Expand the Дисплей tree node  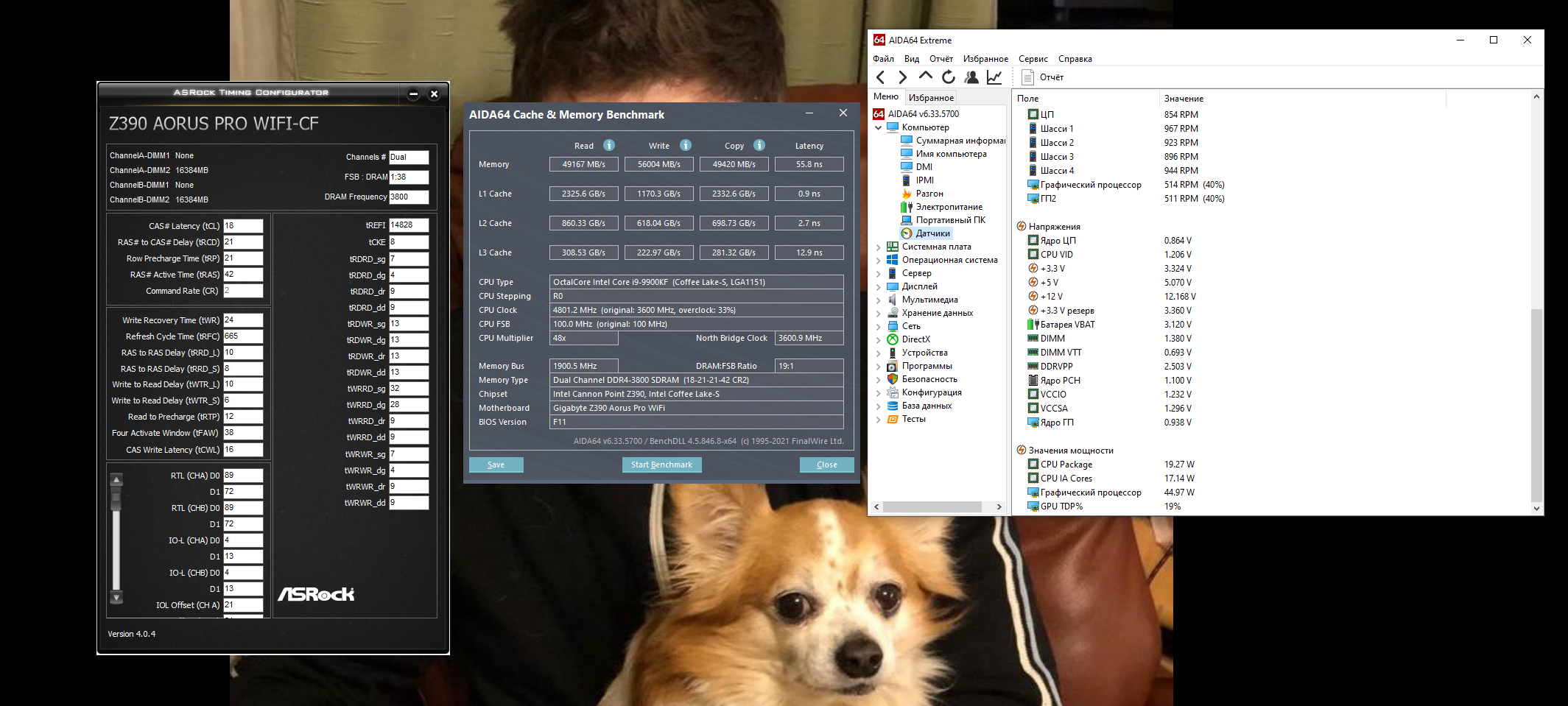tap(879, 287)
